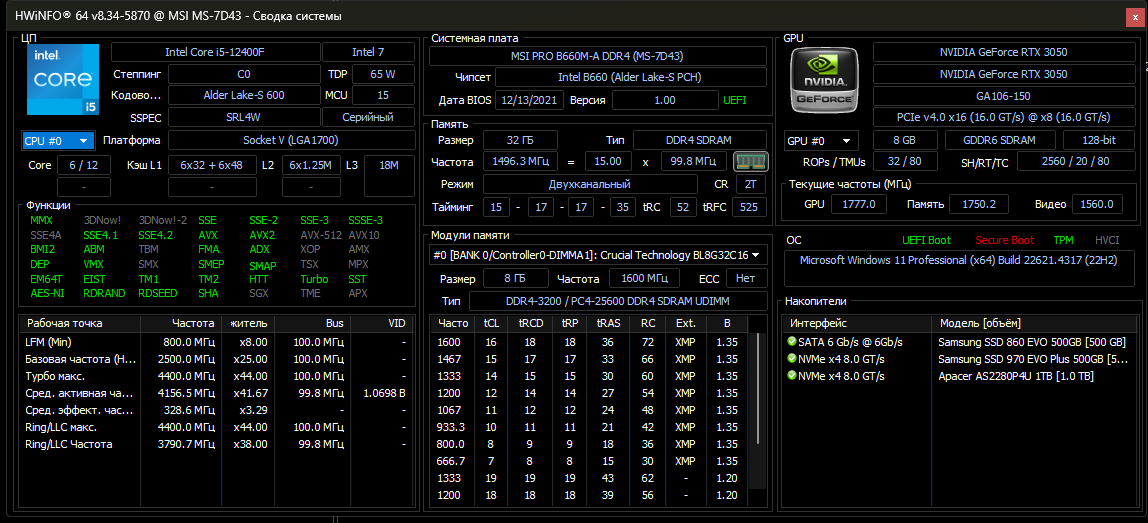This screenshot has height=523, width=1148.
Task: Click the GPU memory 8 GB field
Action: click(x=904, y=141)
